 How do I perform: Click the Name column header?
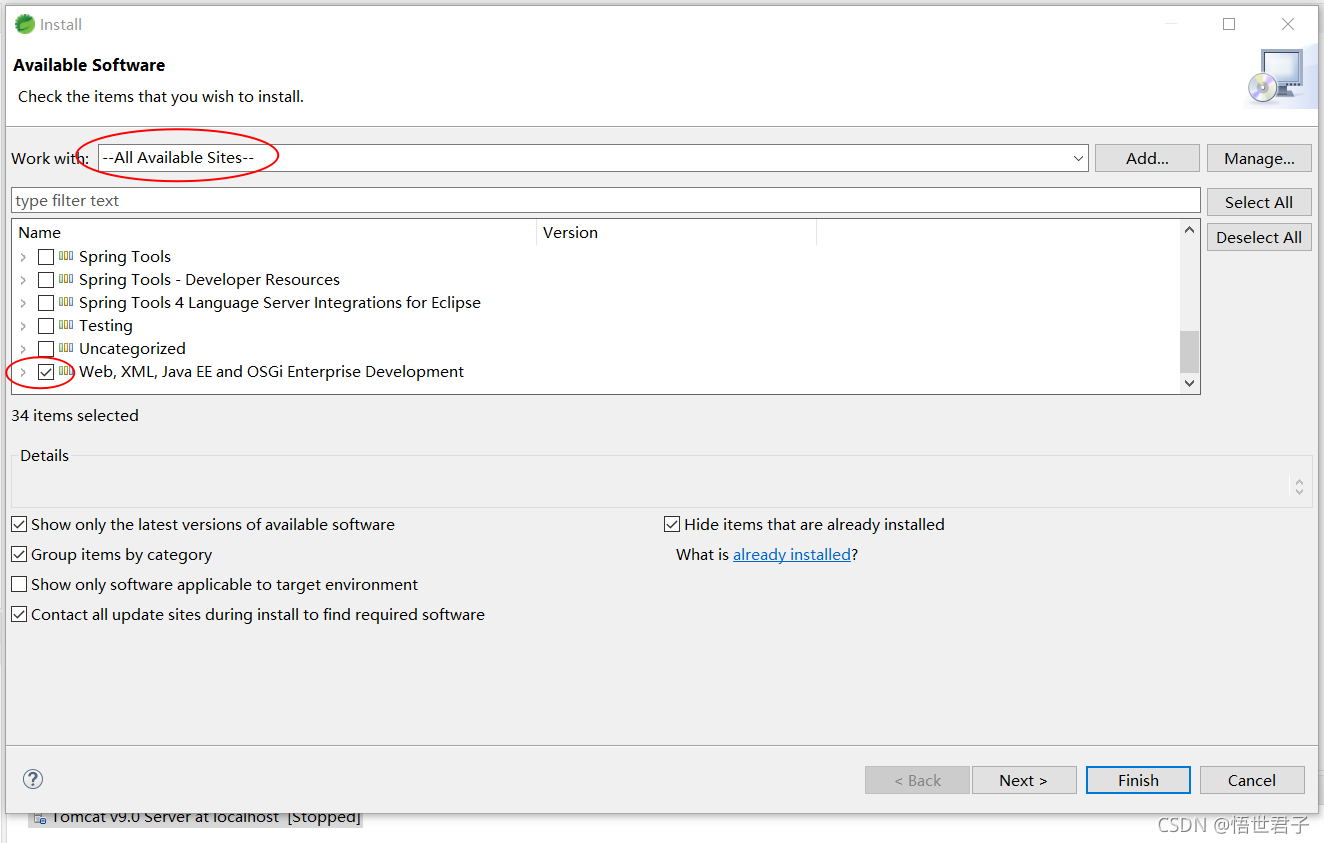[x=275, y=232]
